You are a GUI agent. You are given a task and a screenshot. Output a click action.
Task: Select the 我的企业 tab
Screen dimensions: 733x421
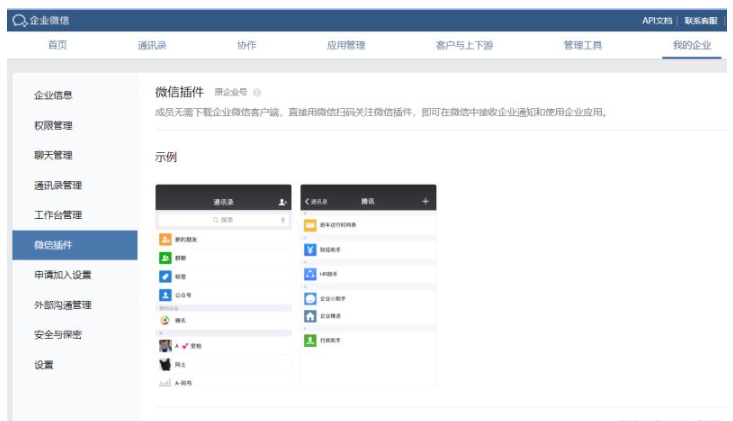[691, 45]
